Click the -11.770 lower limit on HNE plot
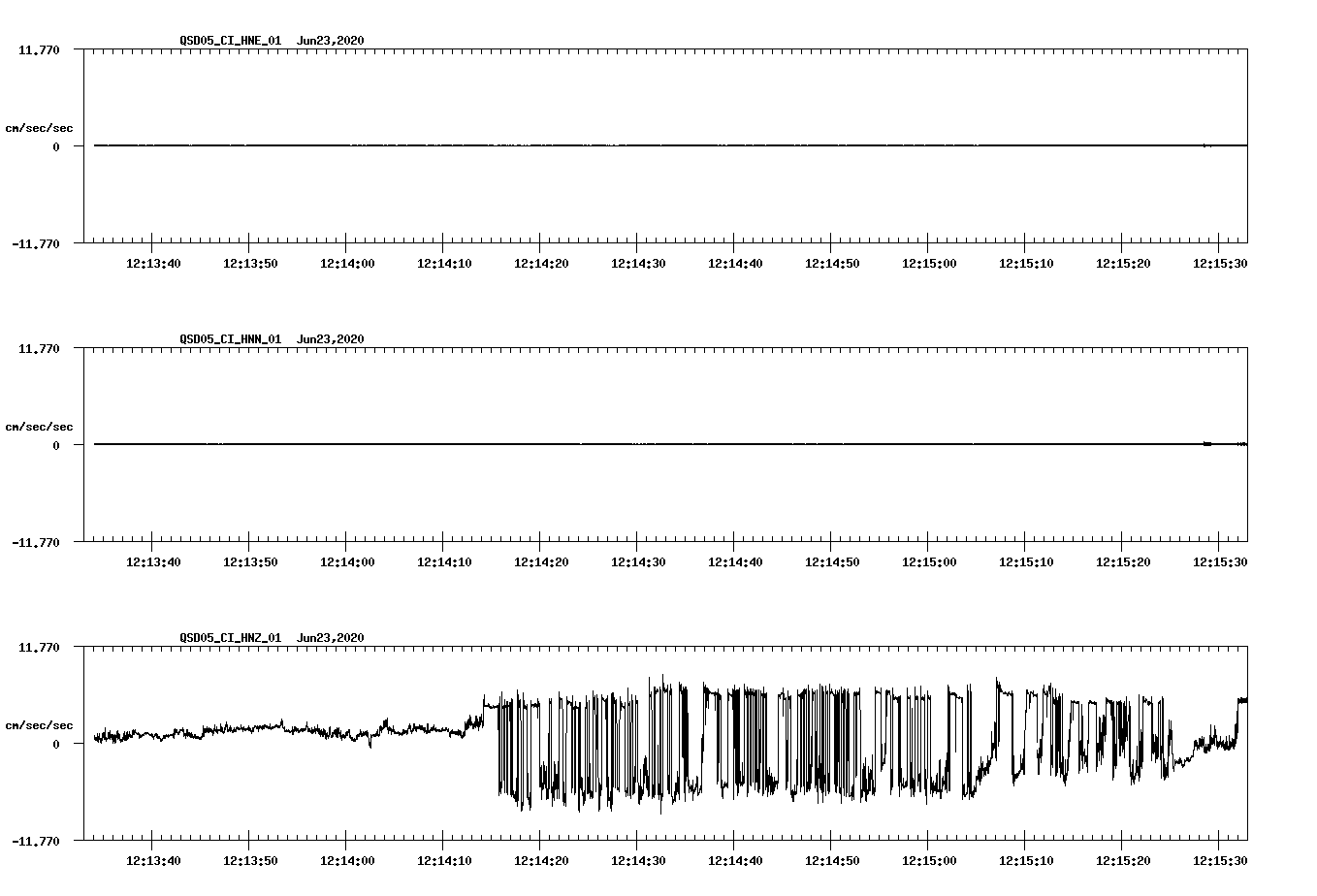Image resolution: width=1317 pixels, height=896 pixels. tap(36, 244)
